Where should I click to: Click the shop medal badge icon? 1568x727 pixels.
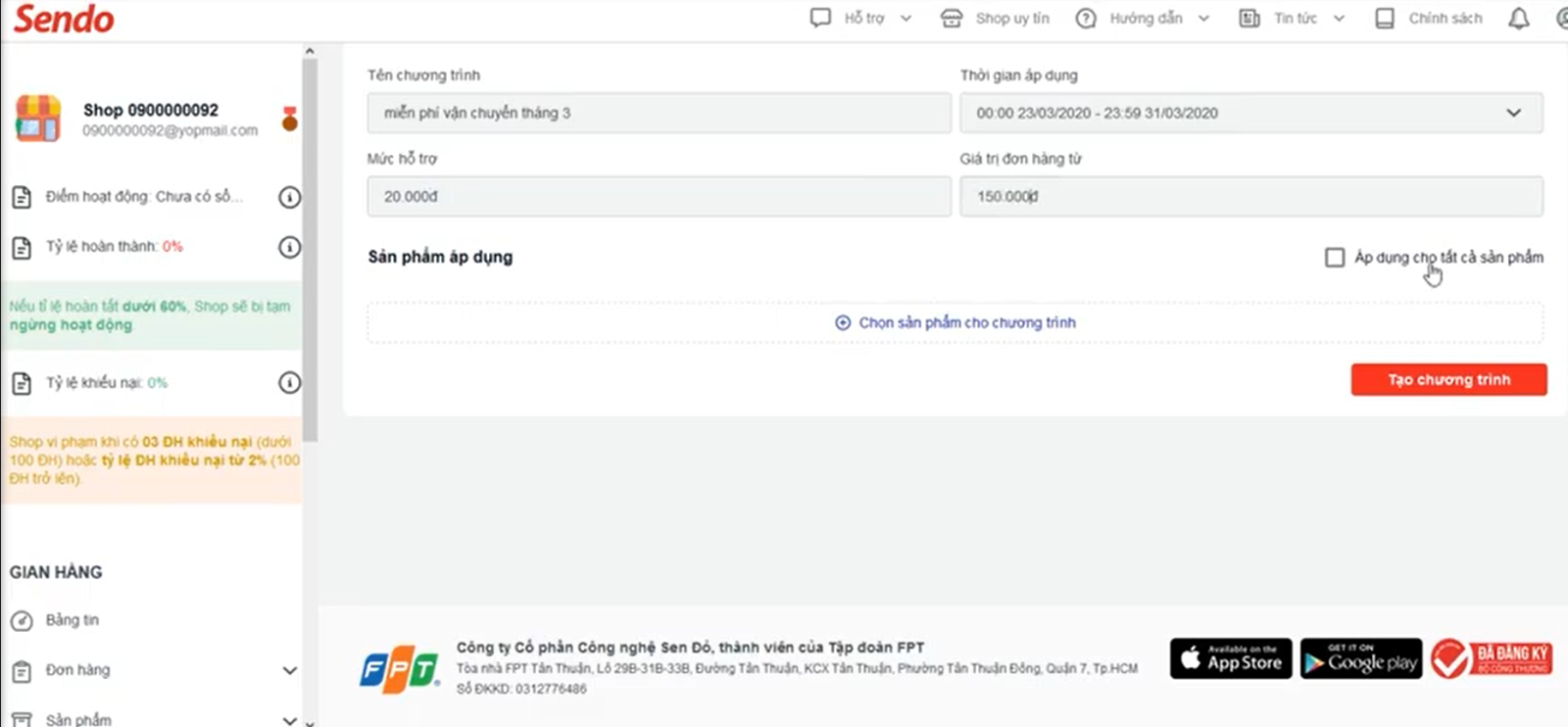tap(289, 119)
